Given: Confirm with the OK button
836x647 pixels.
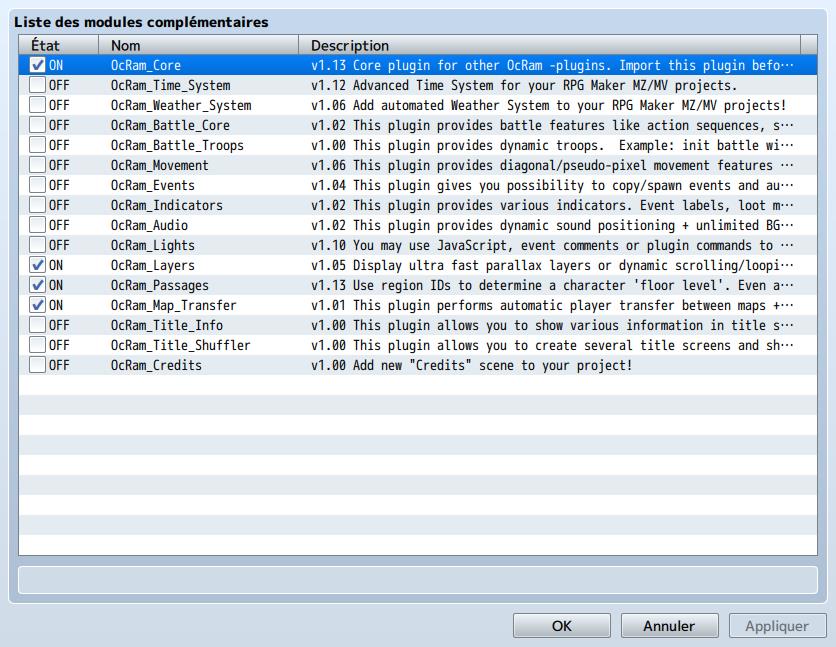Looking at the screenshot, I should [x=561, y=626].
